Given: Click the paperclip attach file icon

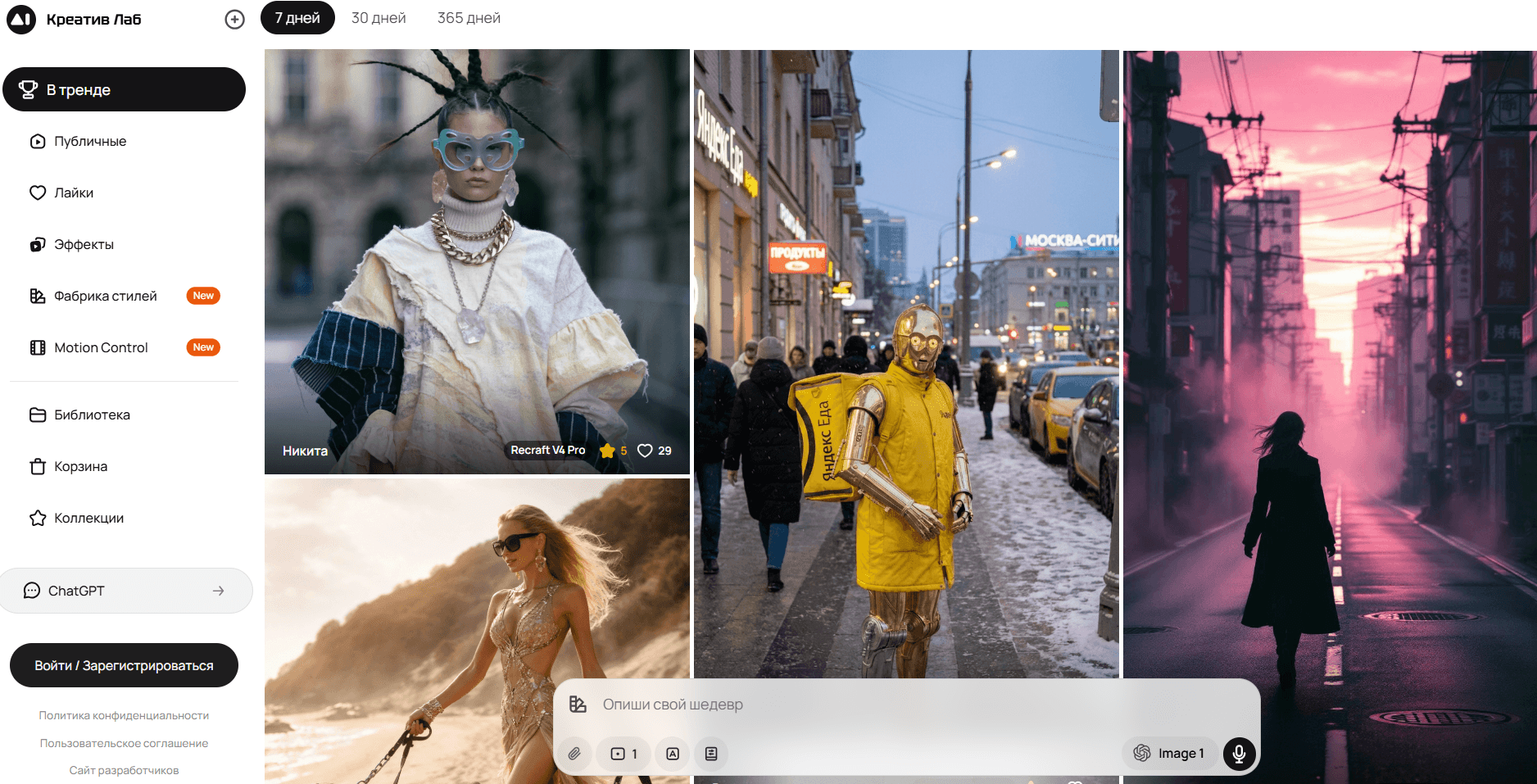Looking at the screenshot, I should pos(574,754).
